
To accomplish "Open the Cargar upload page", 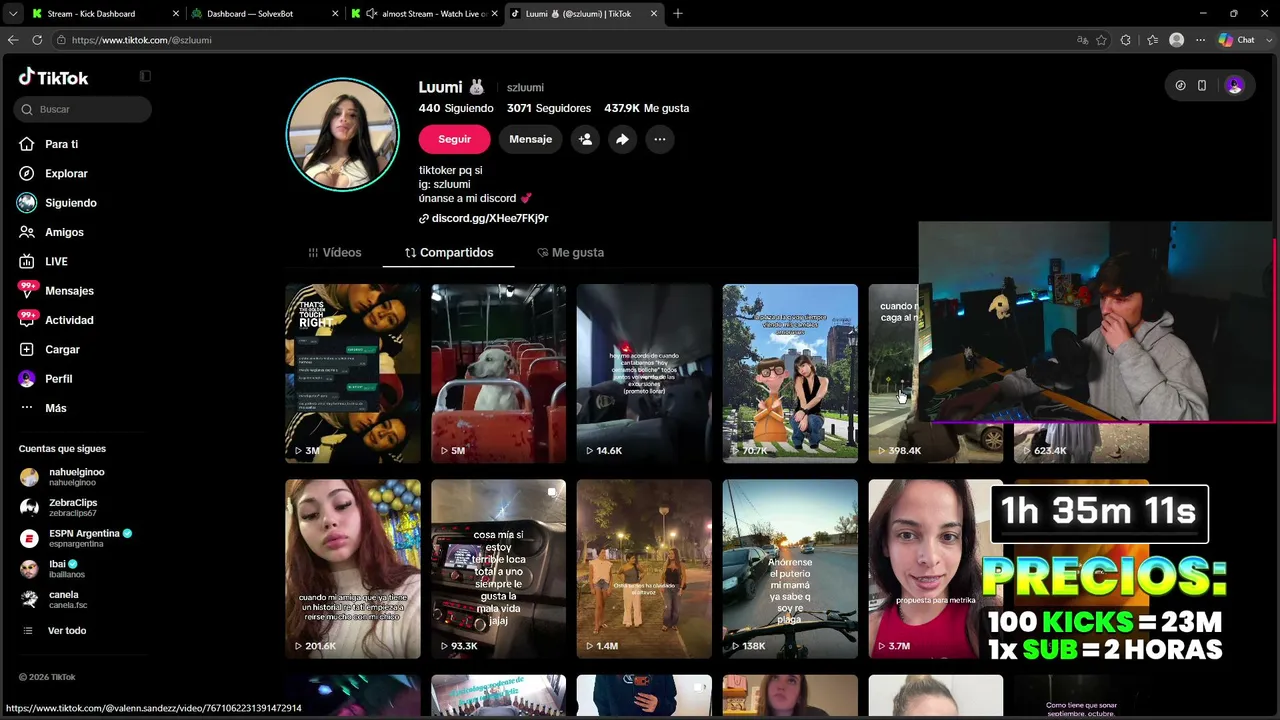I will pos(62,349).
